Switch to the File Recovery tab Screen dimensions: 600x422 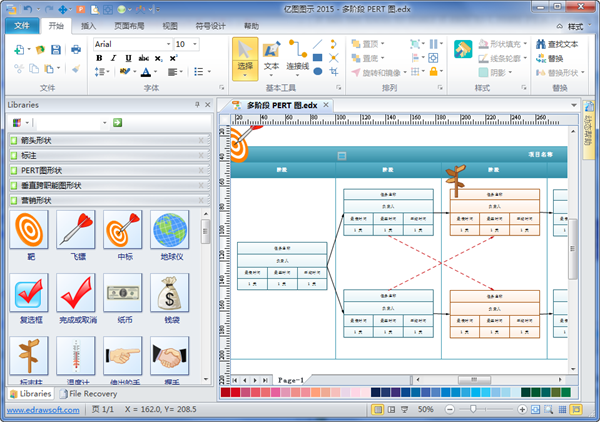click(x=92, y=394)
